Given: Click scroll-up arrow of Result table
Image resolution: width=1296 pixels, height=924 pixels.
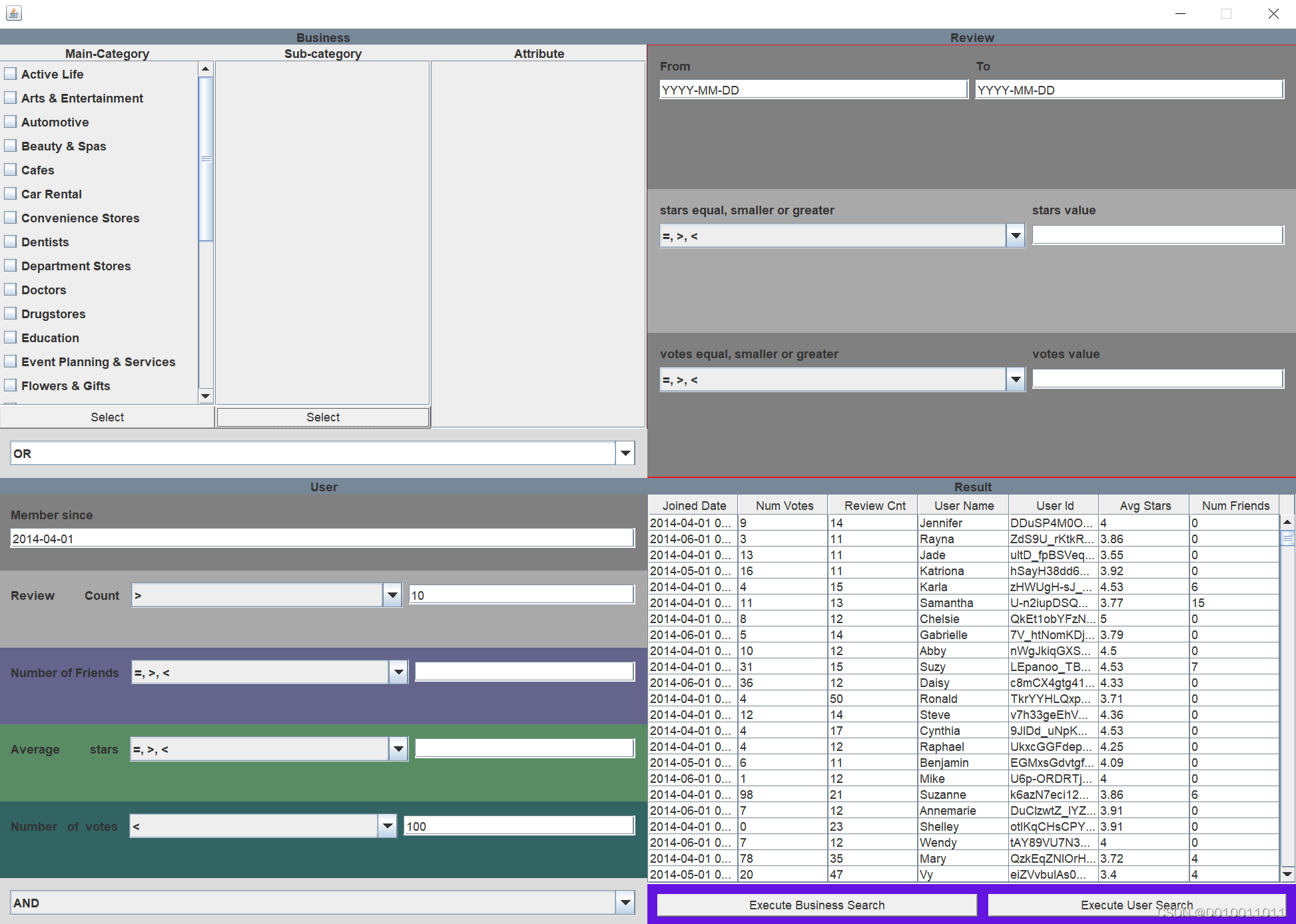Looking at the screenshot, I should click(1287, 522).
